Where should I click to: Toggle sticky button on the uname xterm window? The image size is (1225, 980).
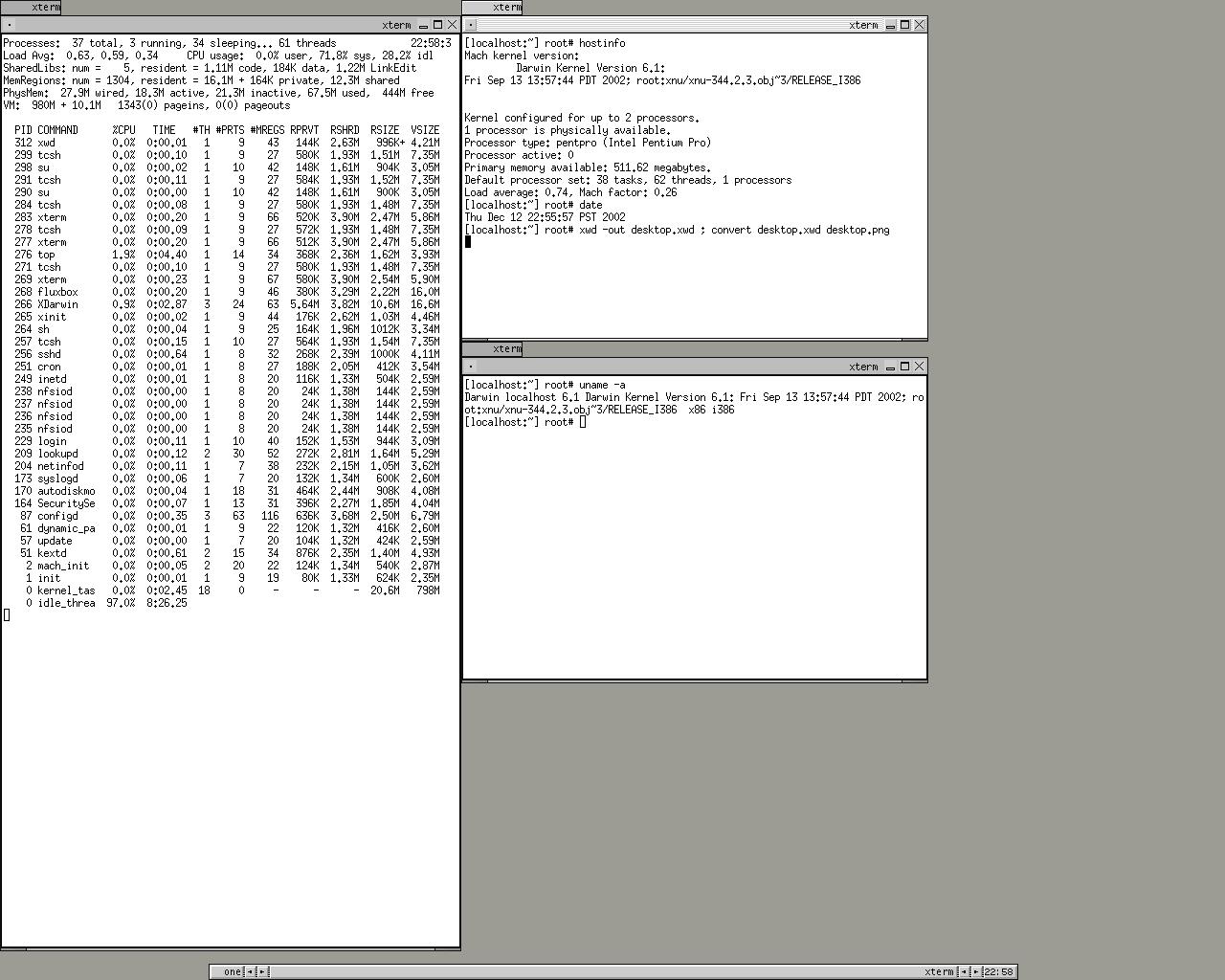click(x=471, y=367)
